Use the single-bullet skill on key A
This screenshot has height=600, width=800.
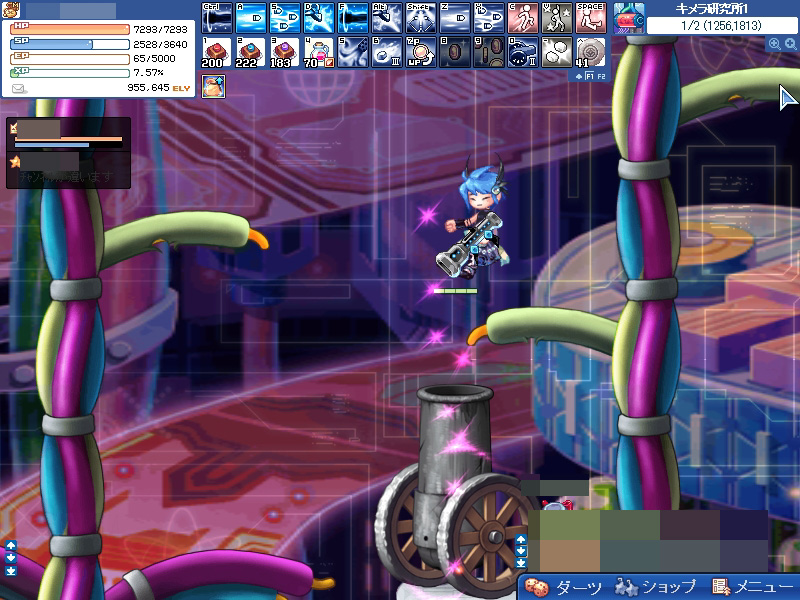coord(251,18)
